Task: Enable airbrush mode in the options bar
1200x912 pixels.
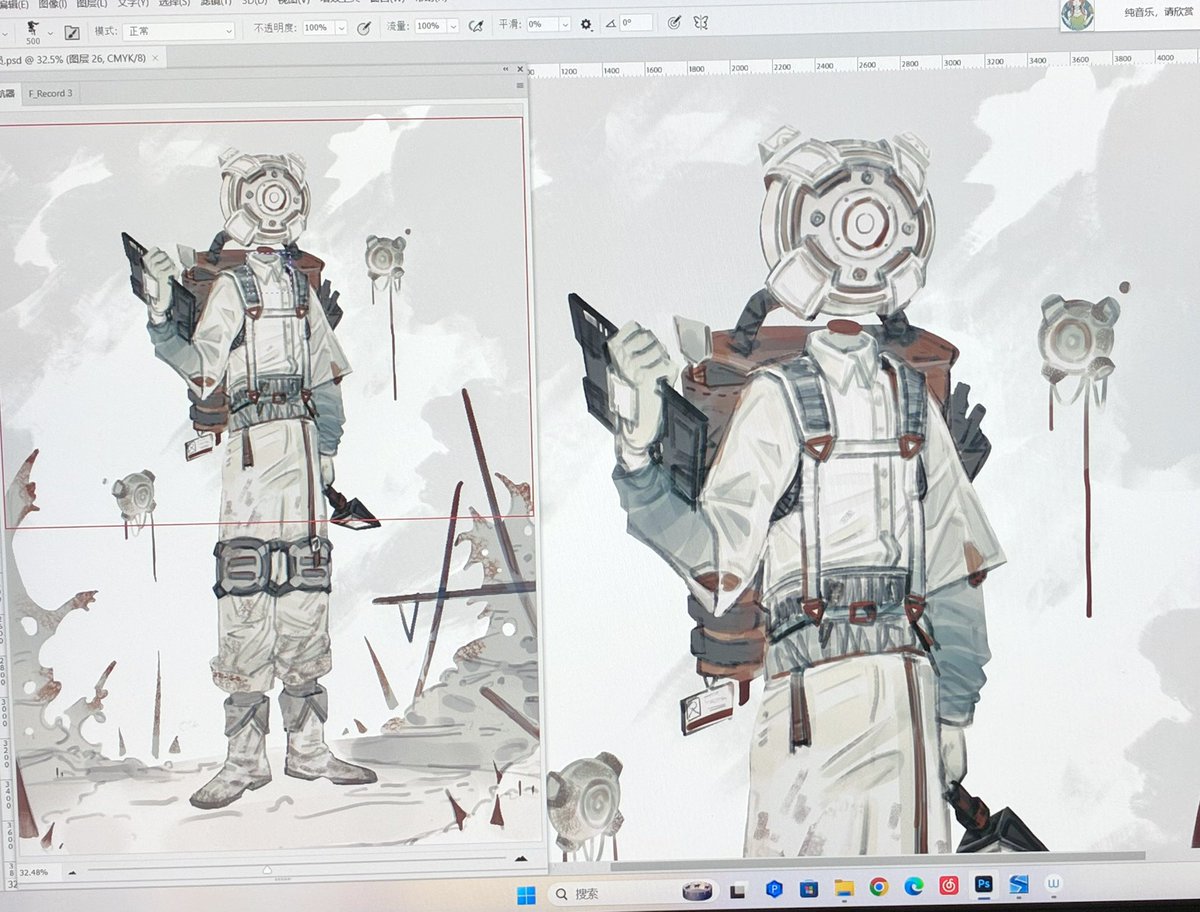Action: click(x=477, y=28)
